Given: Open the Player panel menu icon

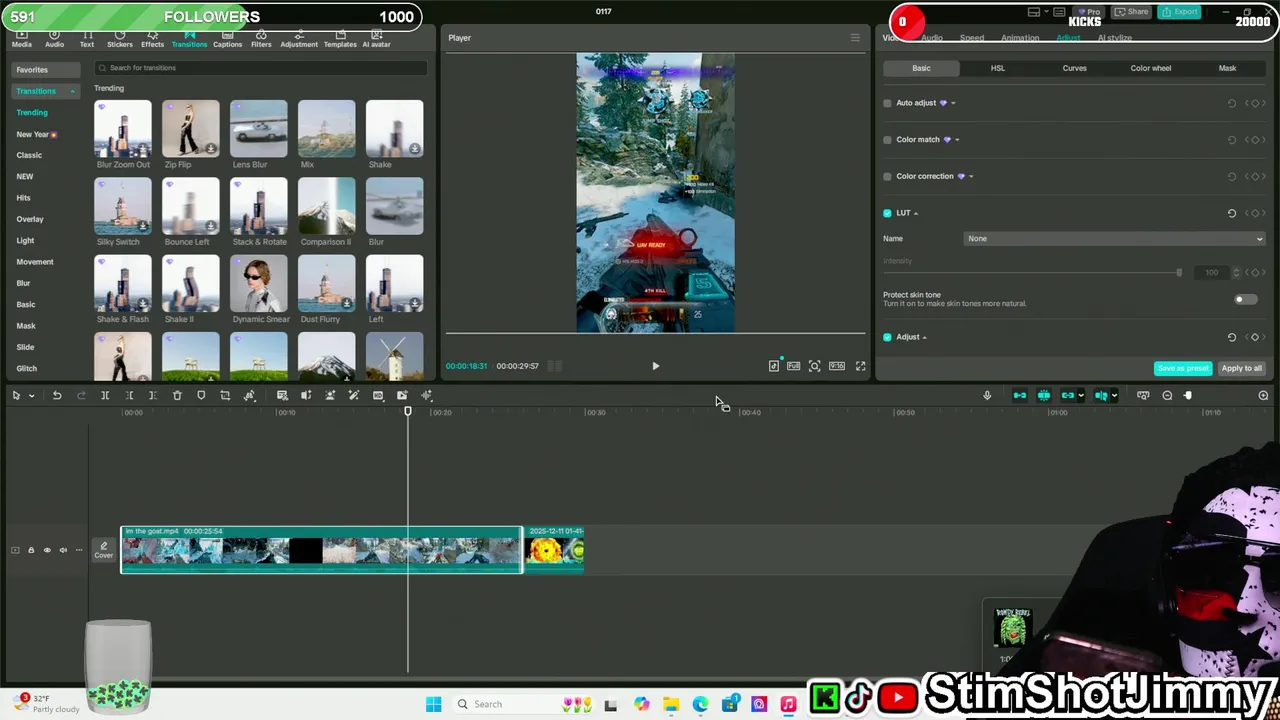Looking at the screenshot, I should [x=855, y=38].
